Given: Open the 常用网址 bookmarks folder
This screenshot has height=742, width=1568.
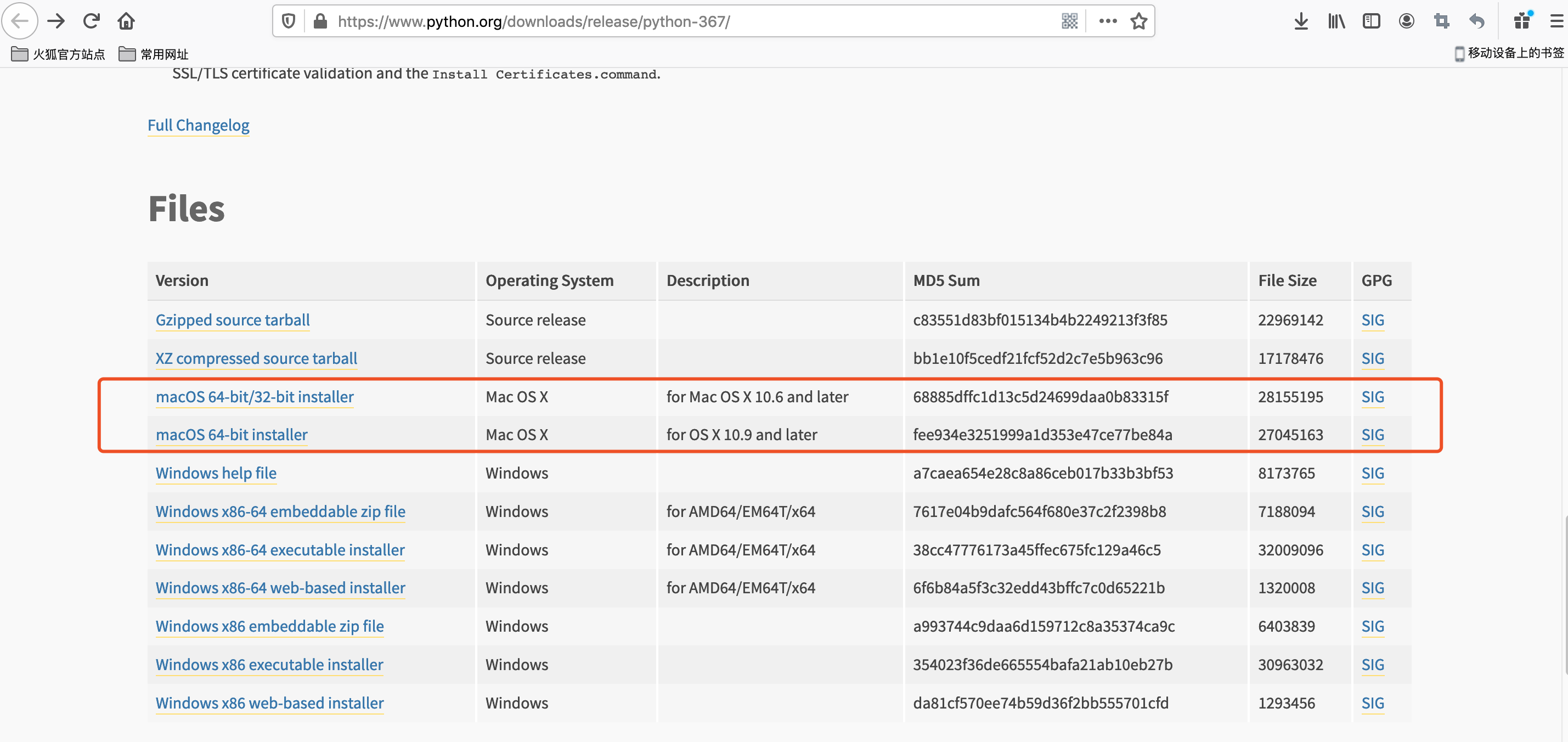Looking at the screenshot, I should [154, 54].
